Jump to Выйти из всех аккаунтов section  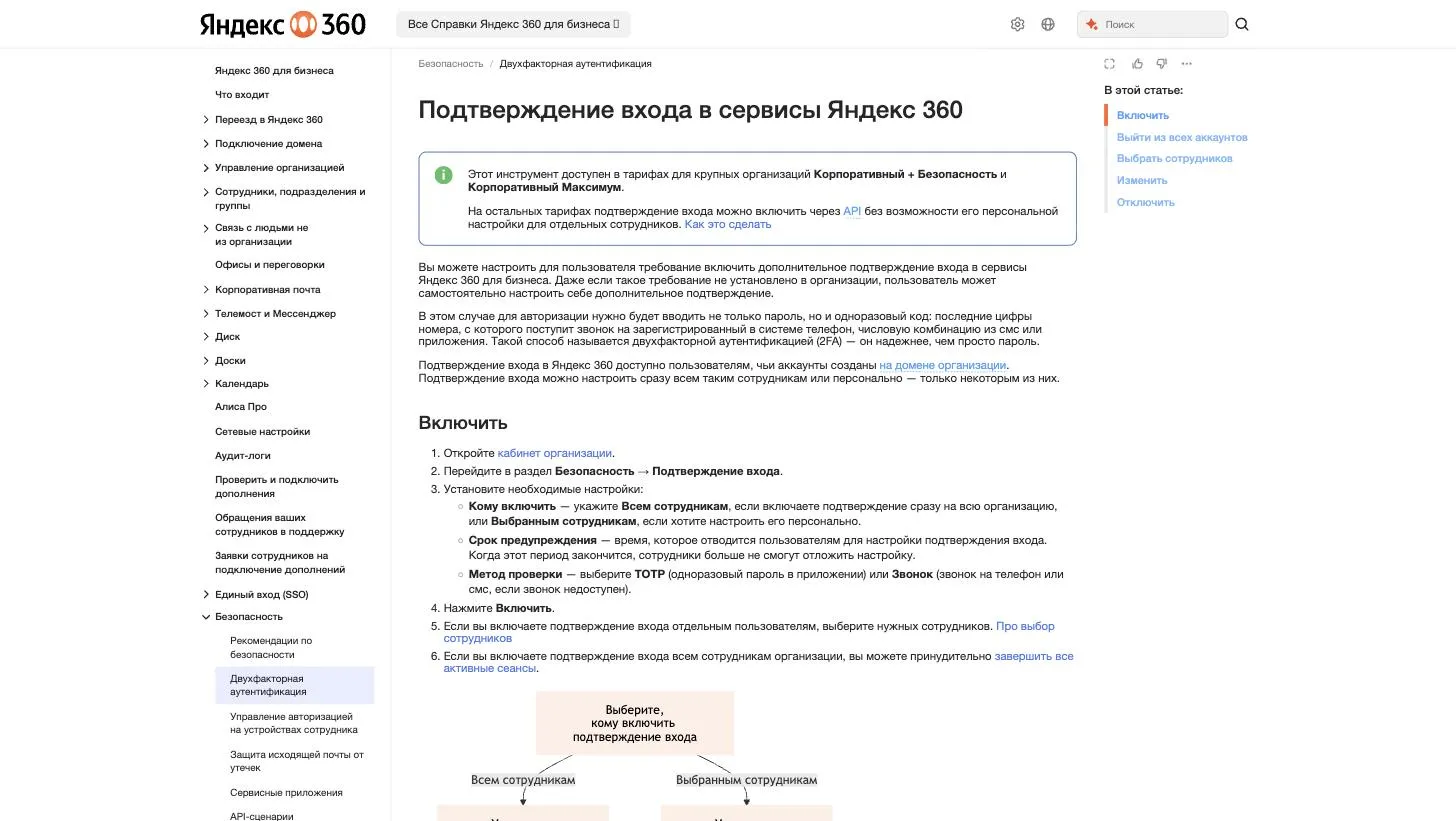click(x=1182, y=138)
